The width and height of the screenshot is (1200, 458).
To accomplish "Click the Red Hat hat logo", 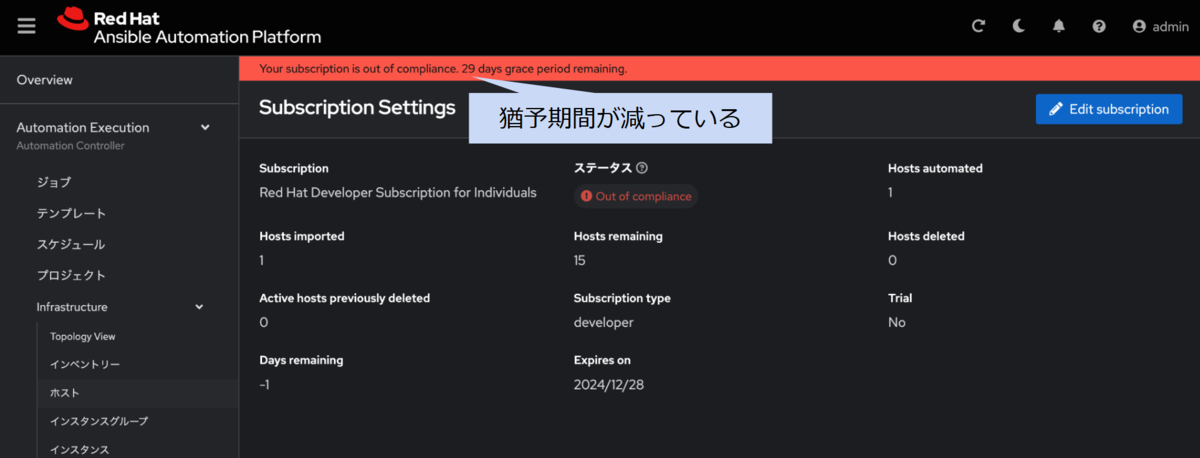I will (72, 17).
